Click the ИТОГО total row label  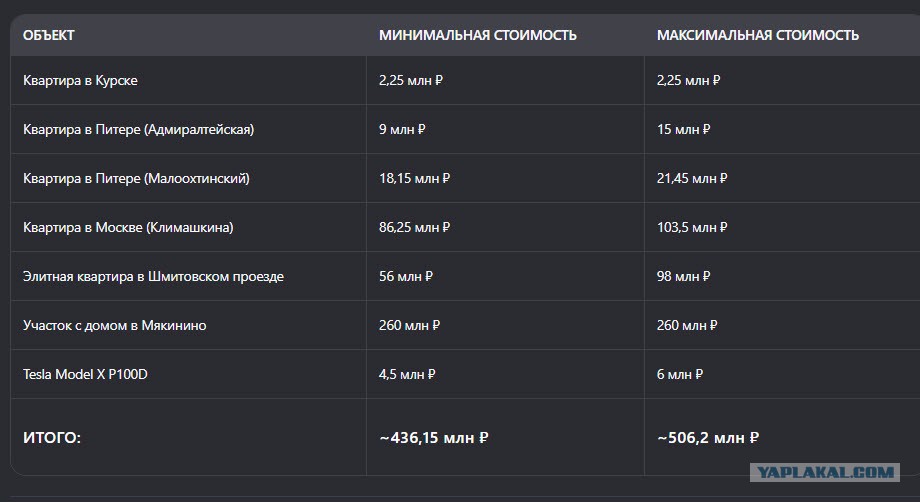[x=52, y=437]
